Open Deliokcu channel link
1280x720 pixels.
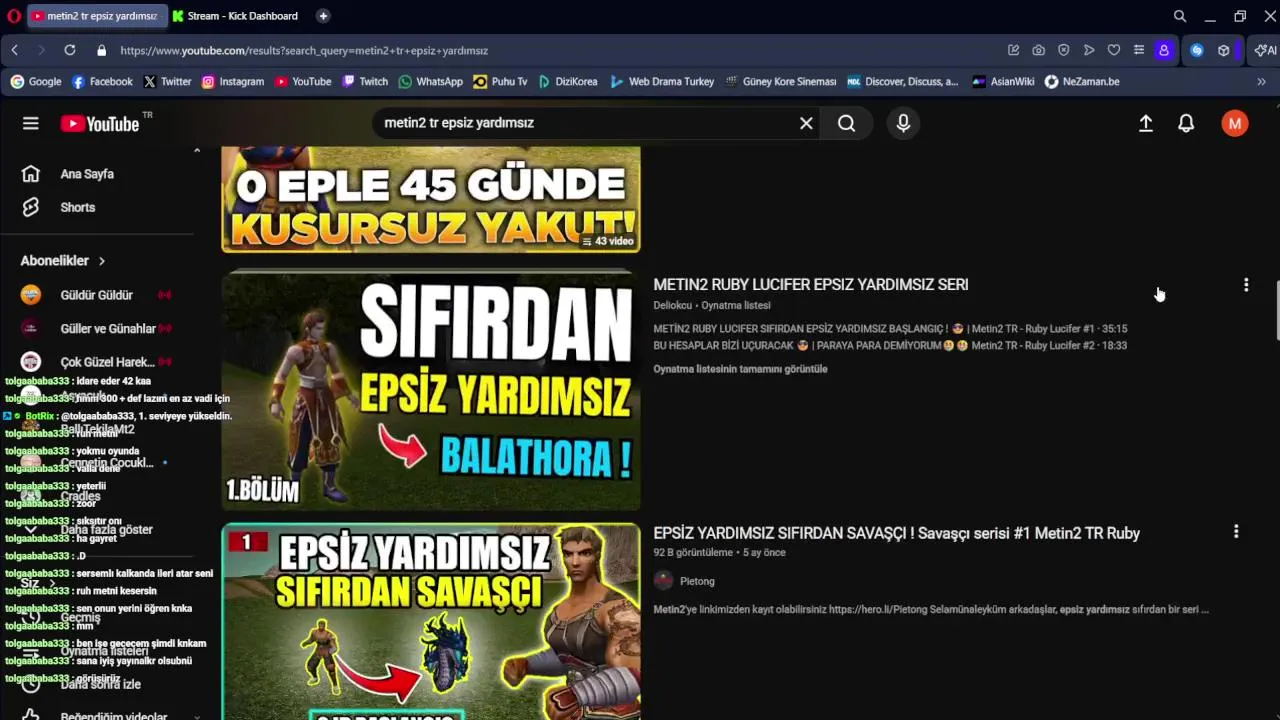(x=673, y=305)
